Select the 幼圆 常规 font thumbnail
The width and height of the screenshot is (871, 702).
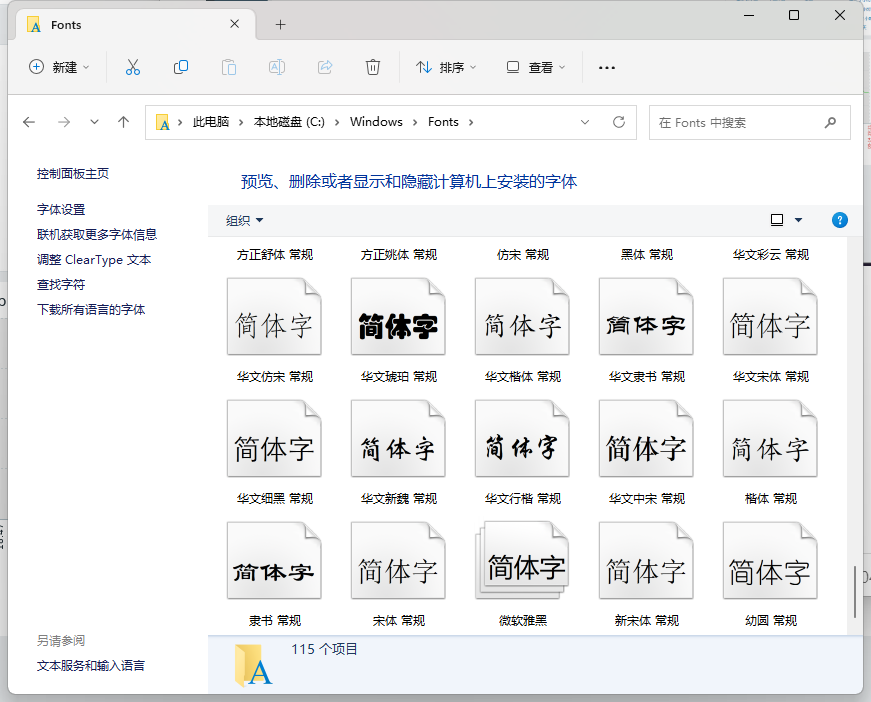[x=770, y=560]
